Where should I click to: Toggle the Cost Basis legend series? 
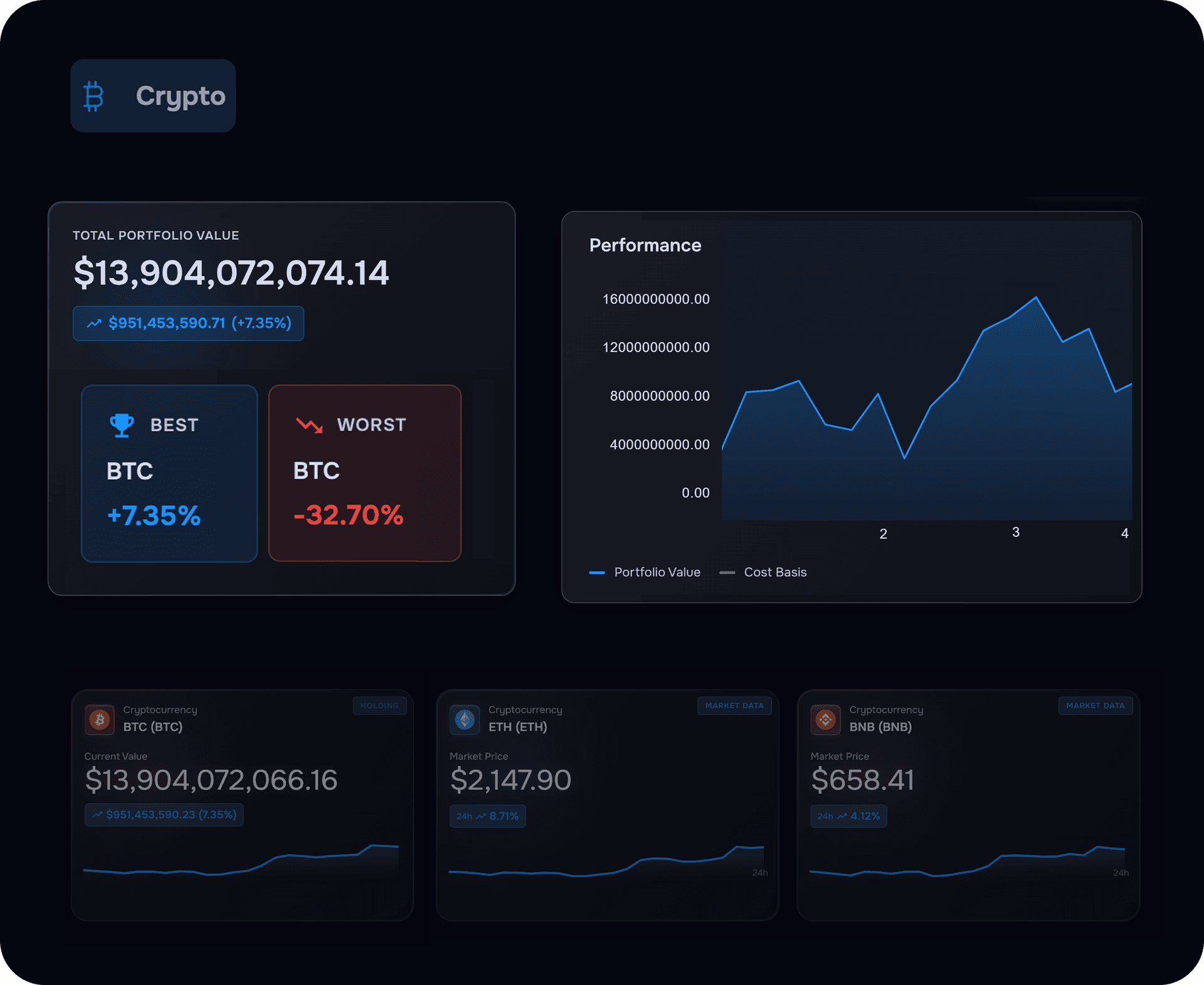[764, 572]
